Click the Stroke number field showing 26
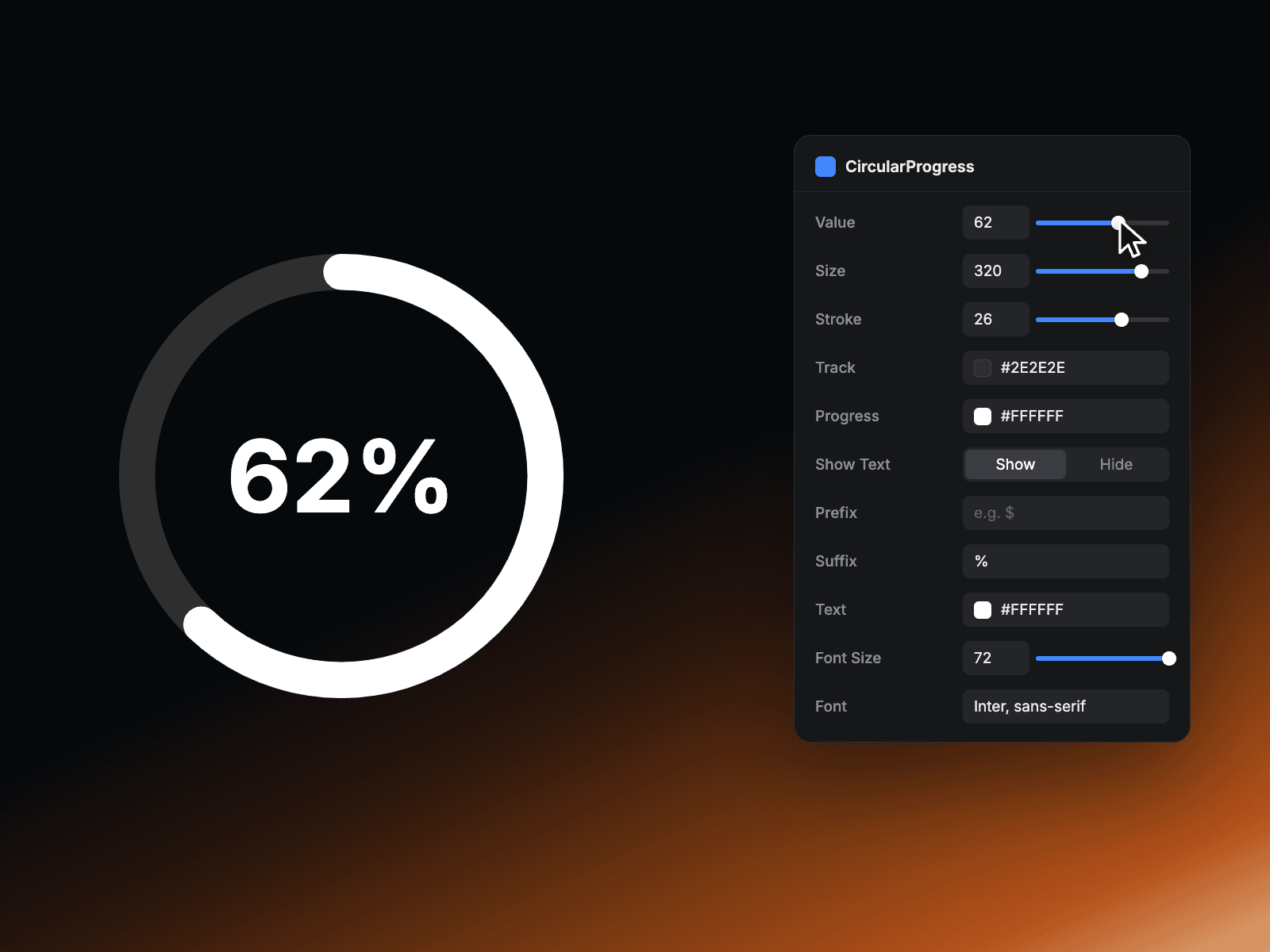This screenshot has width=1270, height=952. (x=996, y=320)
